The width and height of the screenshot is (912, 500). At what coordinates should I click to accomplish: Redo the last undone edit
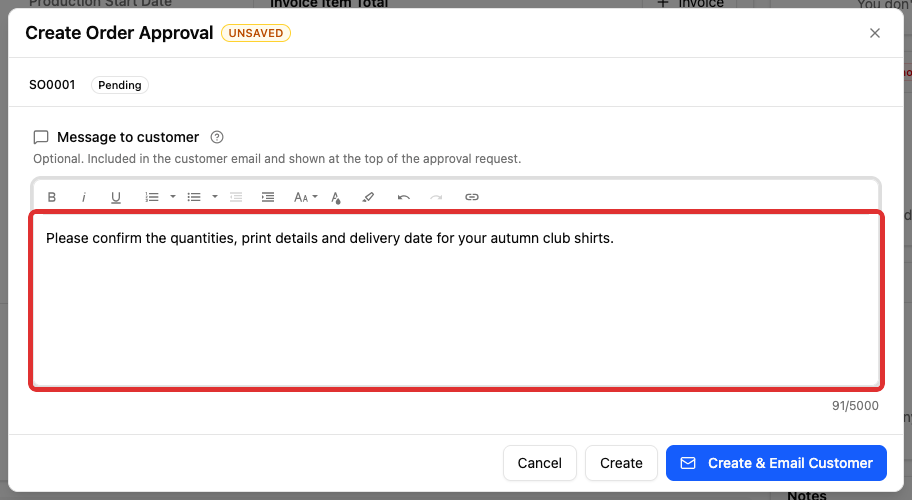(x=436, y=197)
